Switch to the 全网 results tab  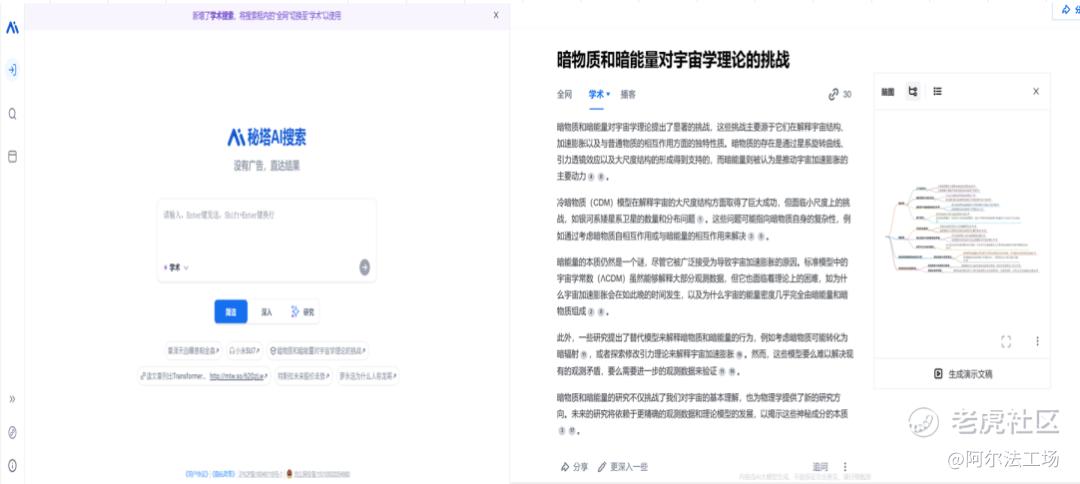pyautogui.click(x=564, y=94)
